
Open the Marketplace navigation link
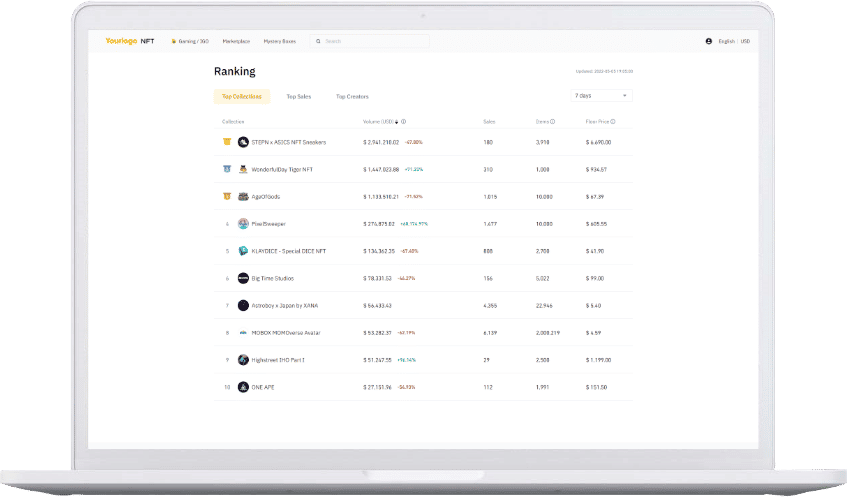coord(237,41)
